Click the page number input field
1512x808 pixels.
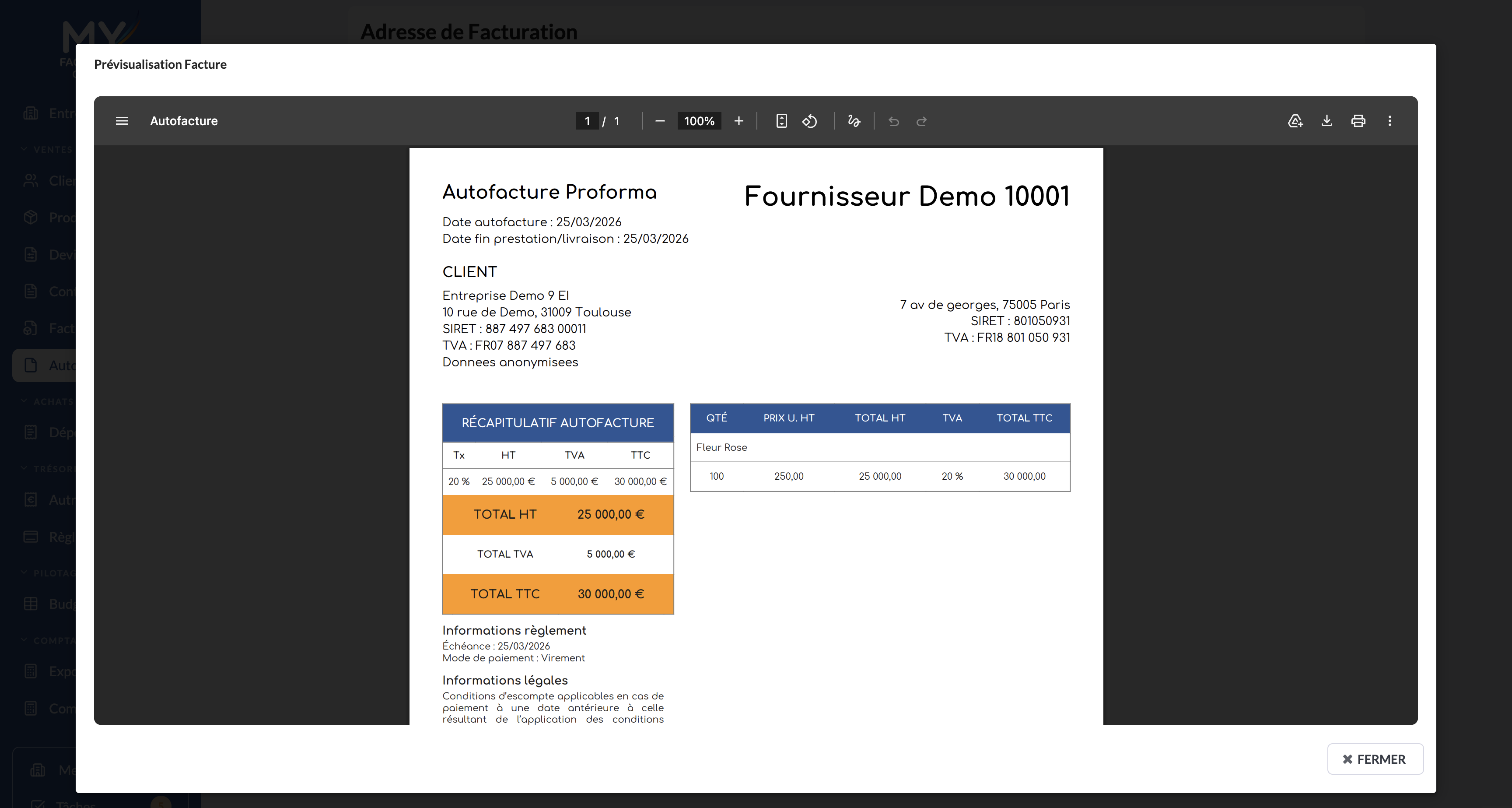coord(587,121)
